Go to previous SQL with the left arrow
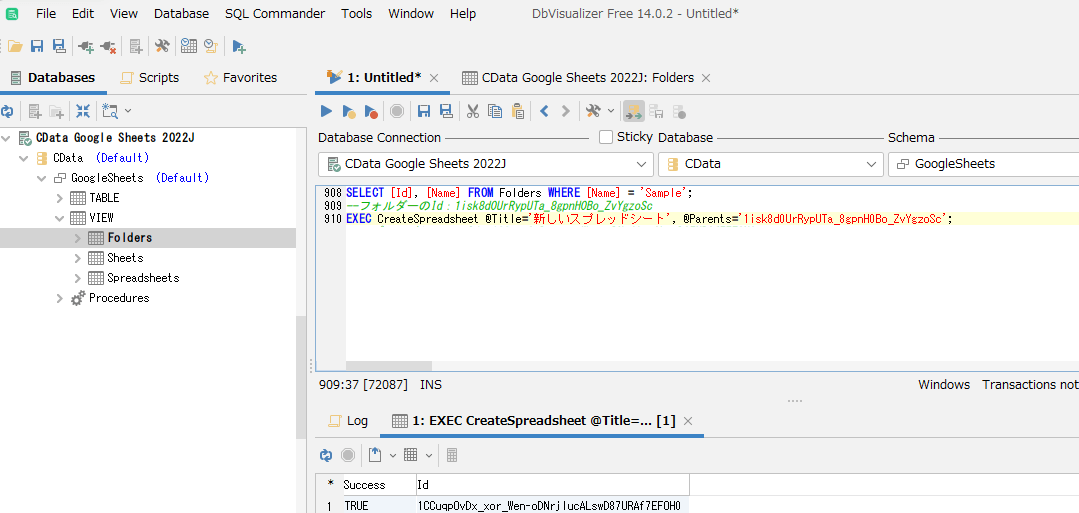 545,111
